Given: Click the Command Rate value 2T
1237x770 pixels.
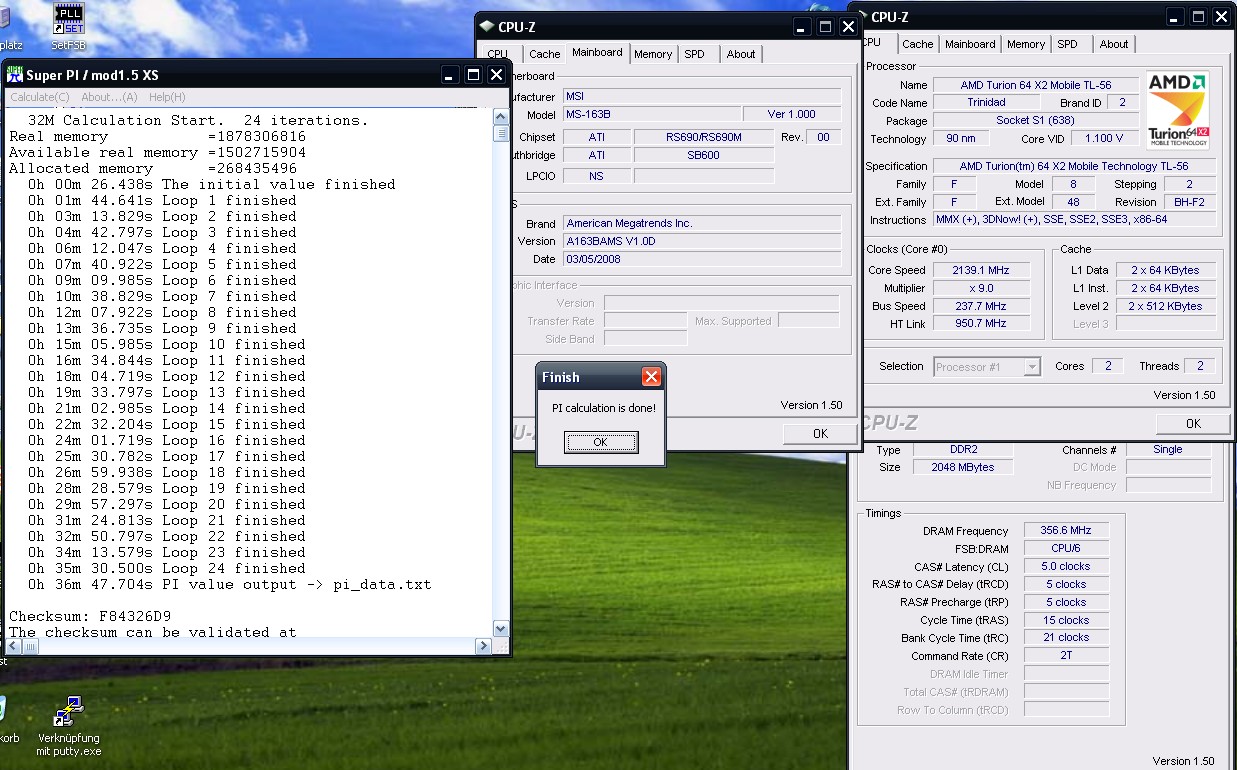Looking at the screenshot, I should click(x=1066, y=657).
